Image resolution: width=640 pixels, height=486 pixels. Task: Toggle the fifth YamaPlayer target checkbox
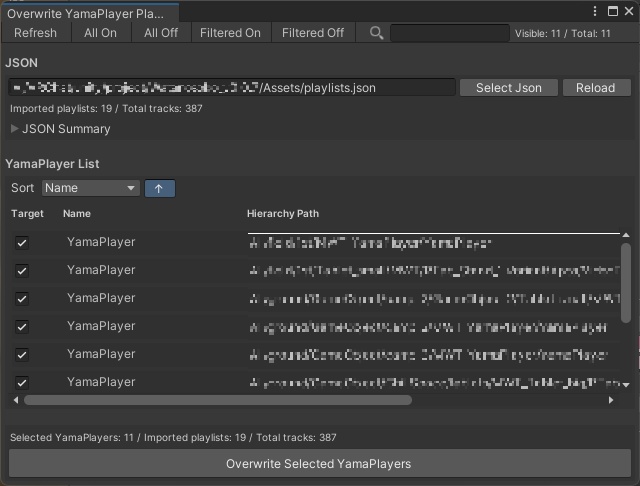[22, 354]
